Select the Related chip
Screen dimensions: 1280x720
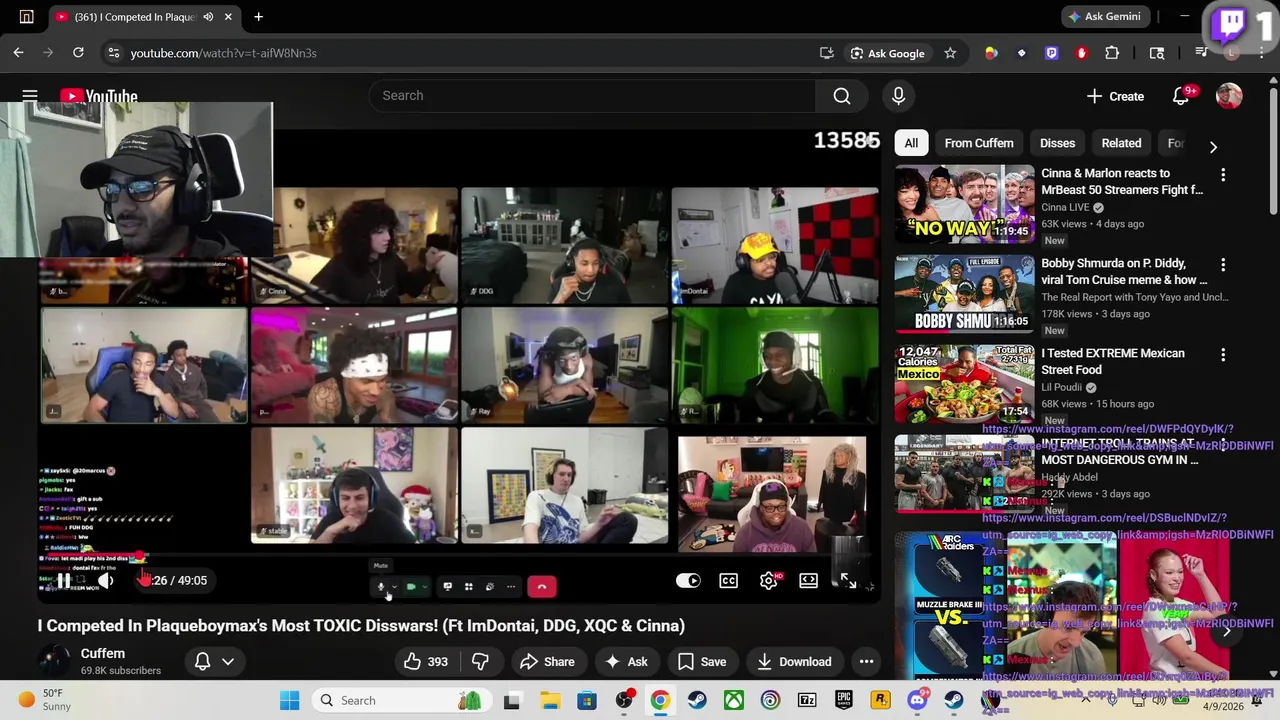click(x=1121, y=143)
